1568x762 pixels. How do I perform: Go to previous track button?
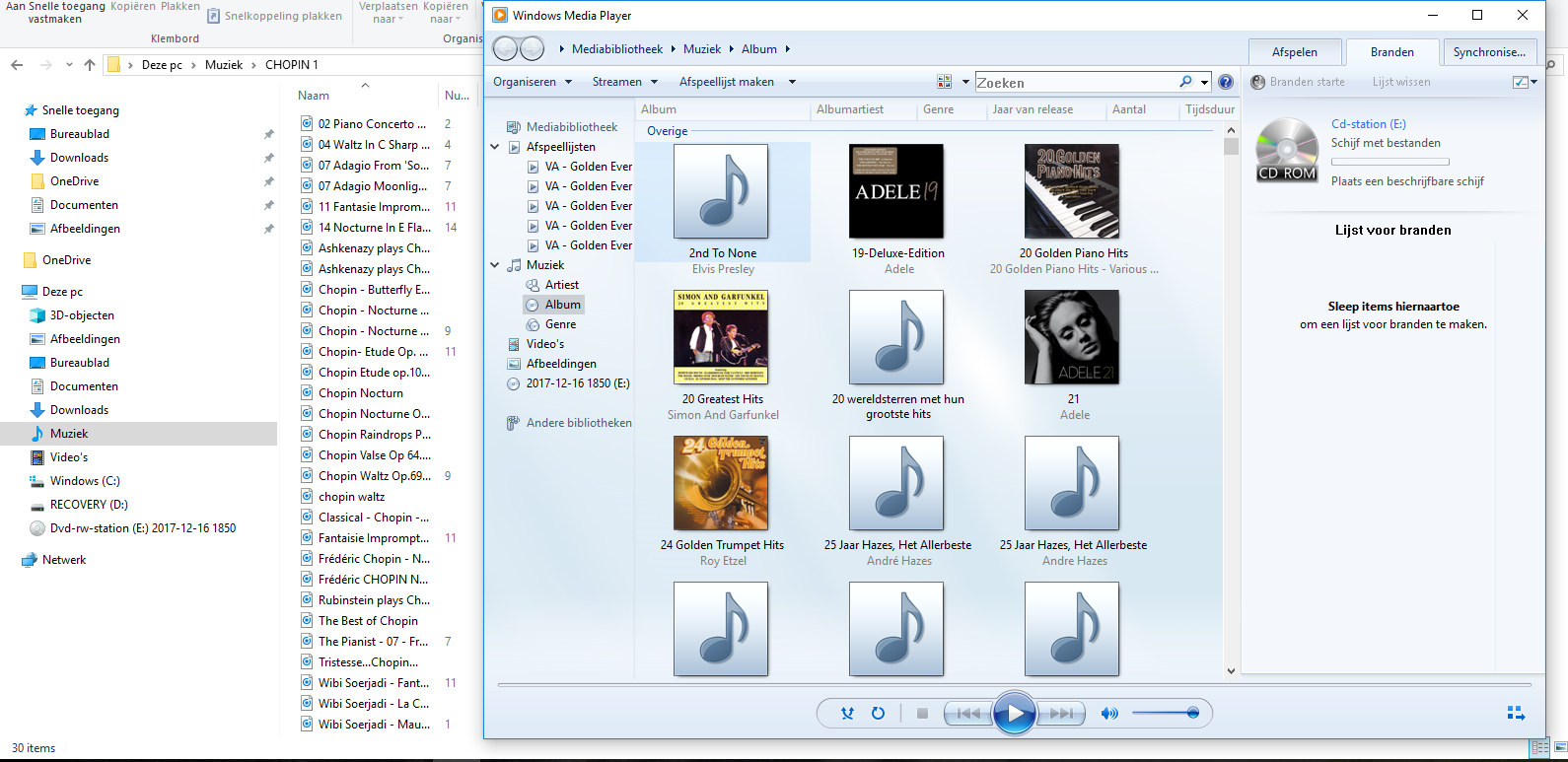968,714
